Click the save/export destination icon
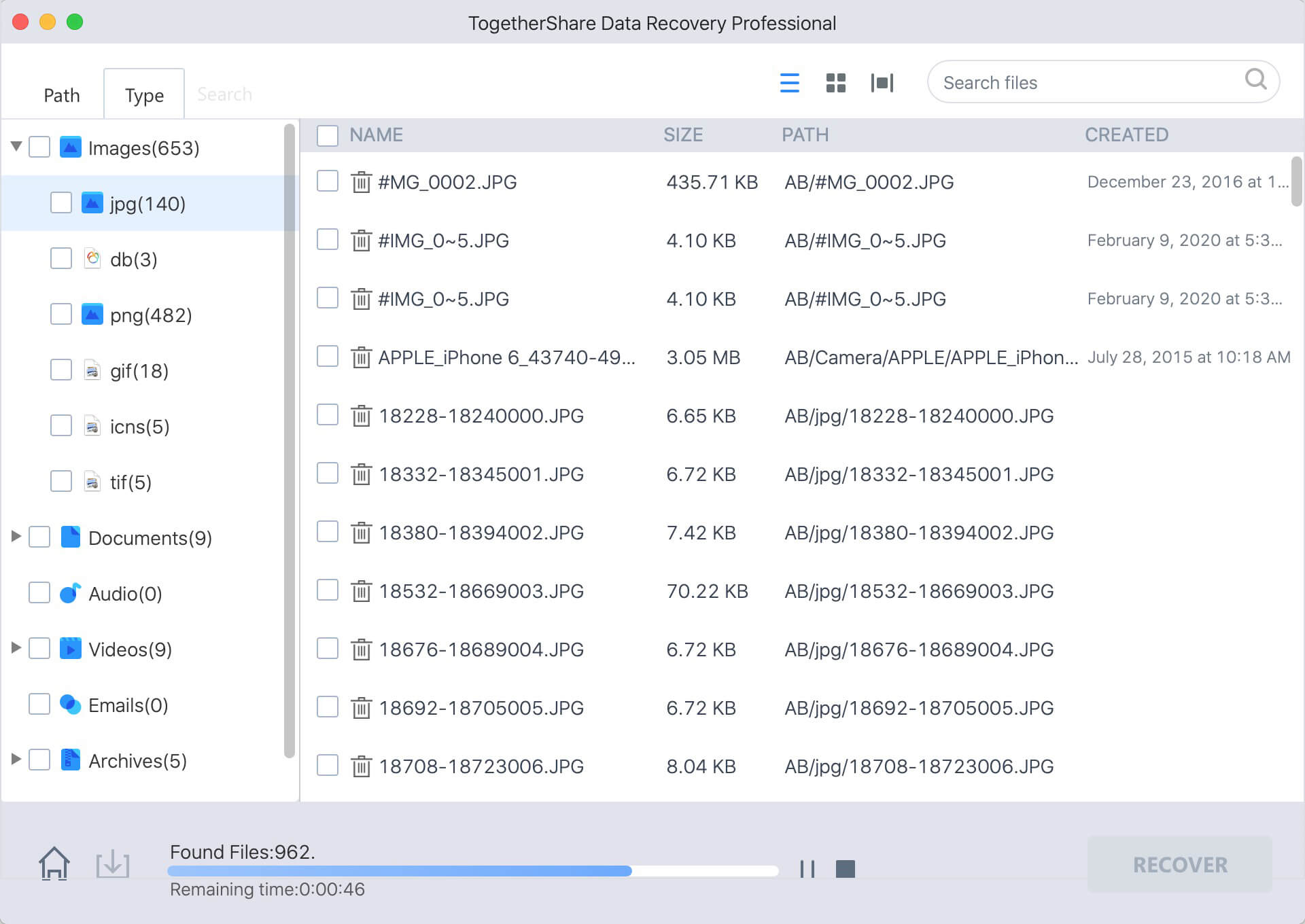 click(x=113, y=864)
